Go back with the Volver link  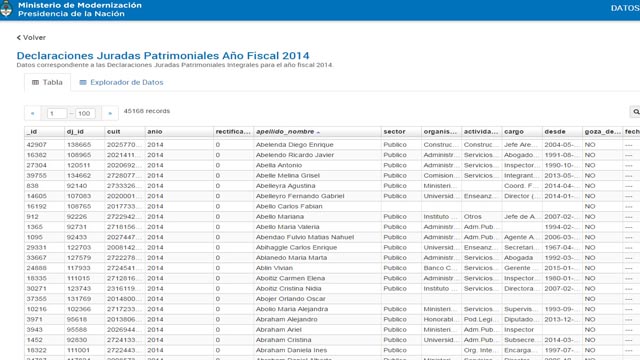pyautogui.click(x=31, y=38)
